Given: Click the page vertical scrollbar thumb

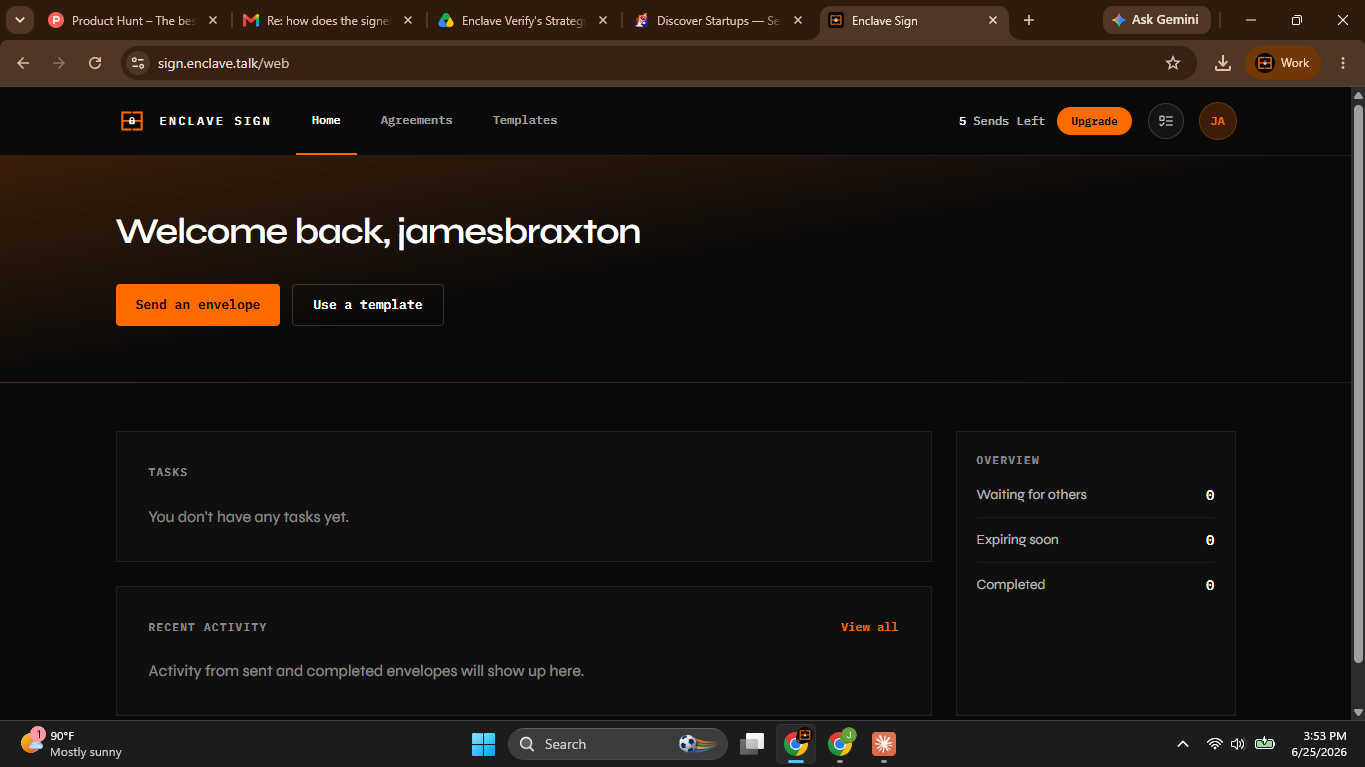Looking at the screenshot, I should 1358,383.
